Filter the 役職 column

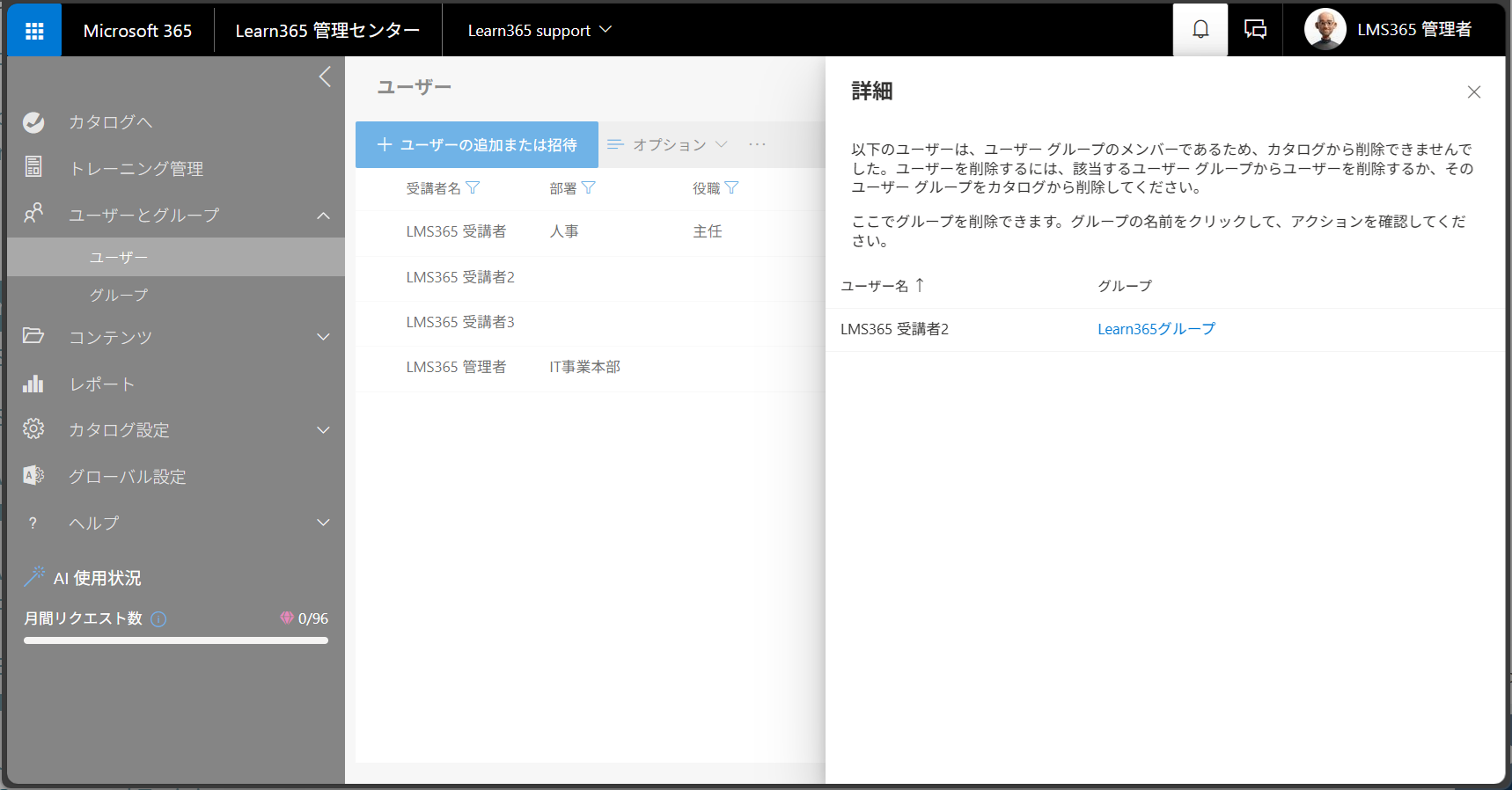pyautogui.click(x=731, y=187)
